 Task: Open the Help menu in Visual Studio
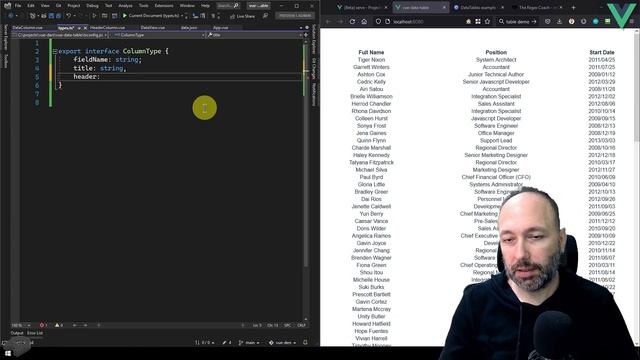click(205, 6)
